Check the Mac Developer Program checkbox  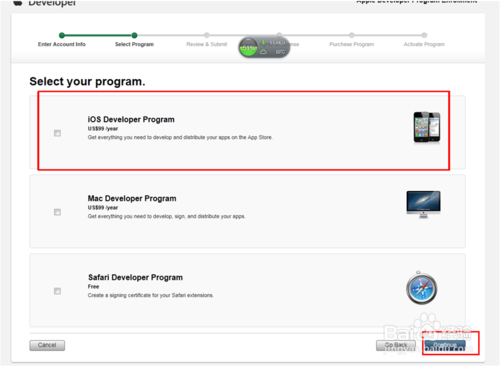pos(57,212)
